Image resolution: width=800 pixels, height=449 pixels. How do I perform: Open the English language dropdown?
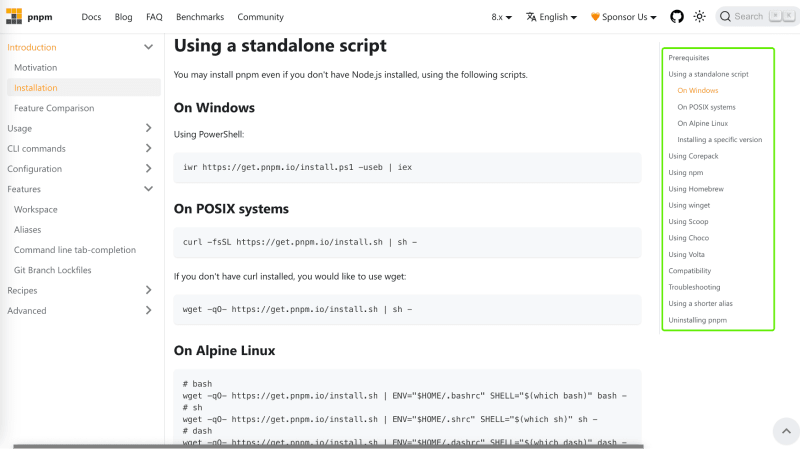click(551, 17)
